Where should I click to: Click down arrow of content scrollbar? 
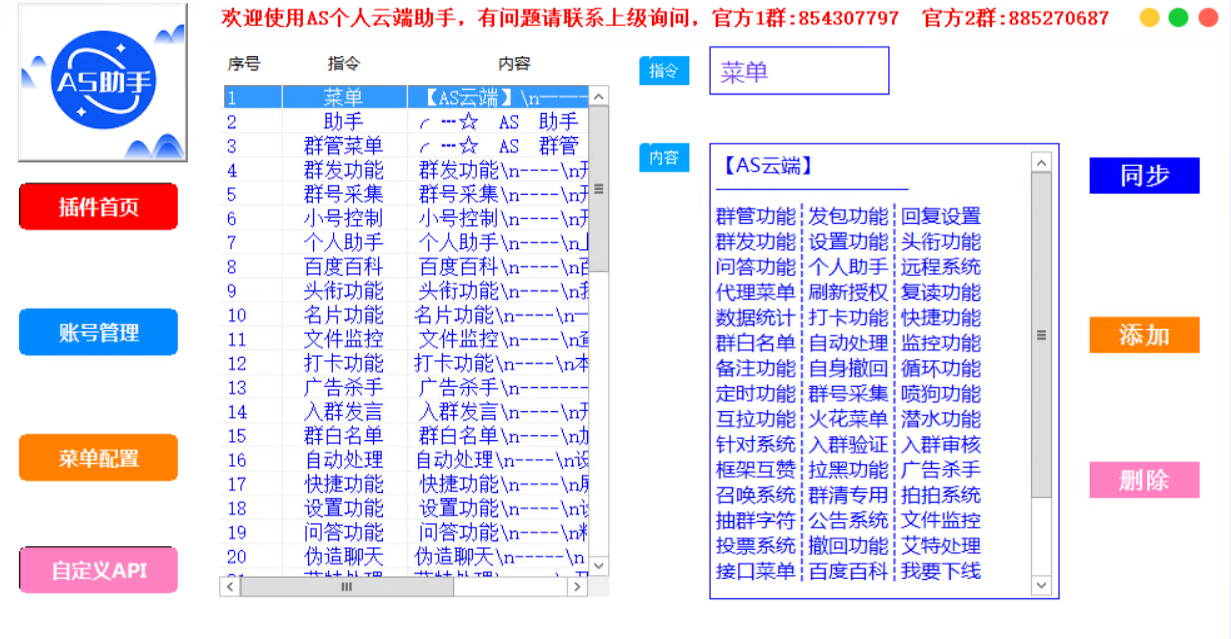tap(1041, 585)
